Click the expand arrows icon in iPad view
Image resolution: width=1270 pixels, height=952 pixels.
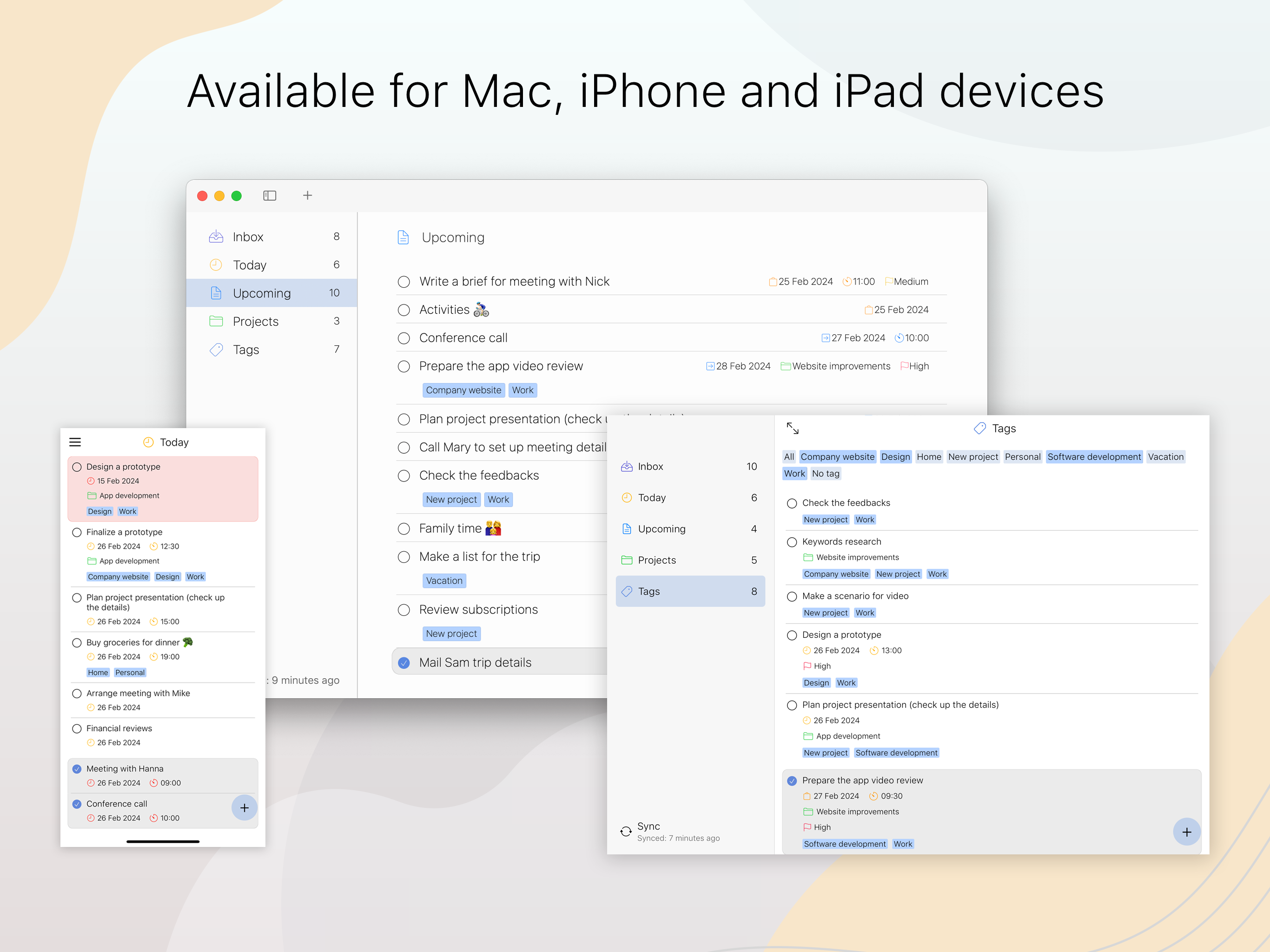[792, 428]
